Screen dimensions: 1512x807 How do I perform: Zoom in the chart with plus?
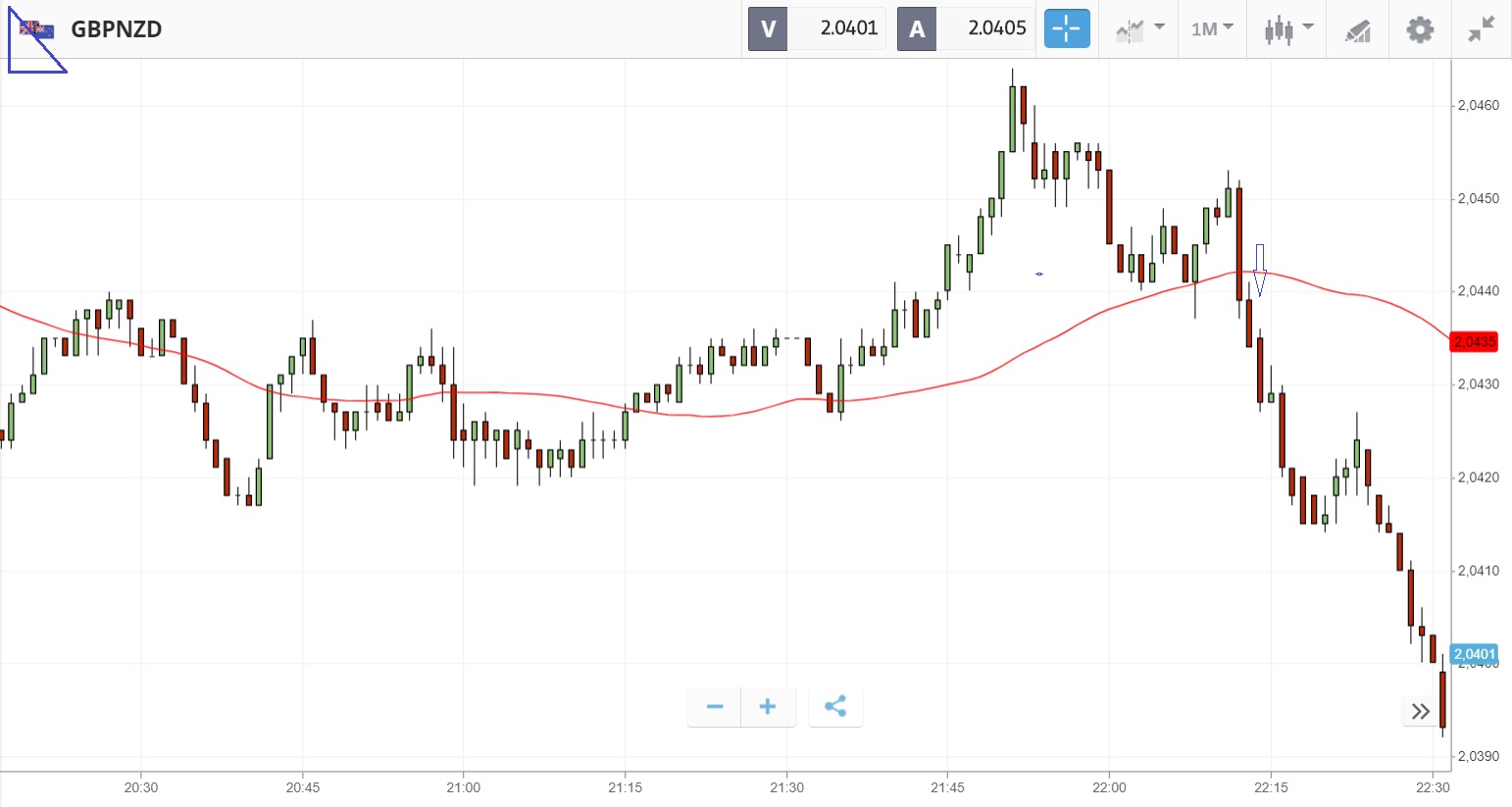[768, 707]
